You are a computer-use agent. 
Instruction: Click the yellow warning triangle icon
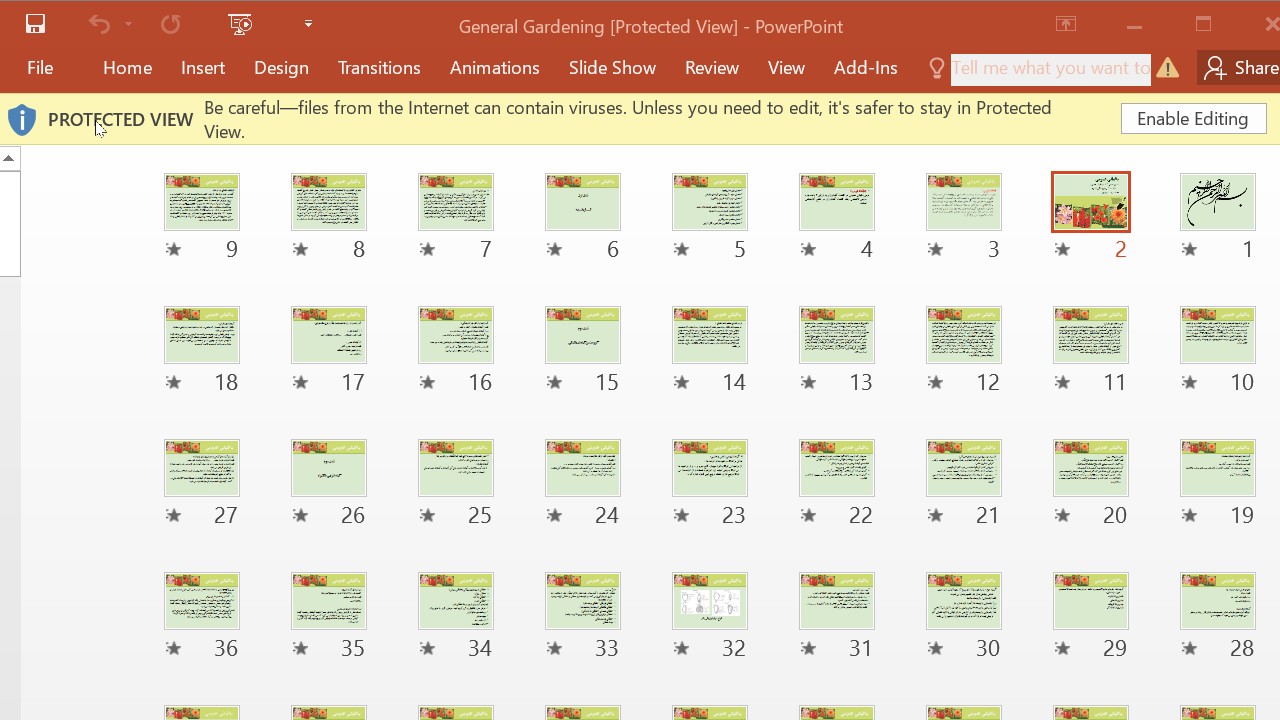(x=1168, y=68)
